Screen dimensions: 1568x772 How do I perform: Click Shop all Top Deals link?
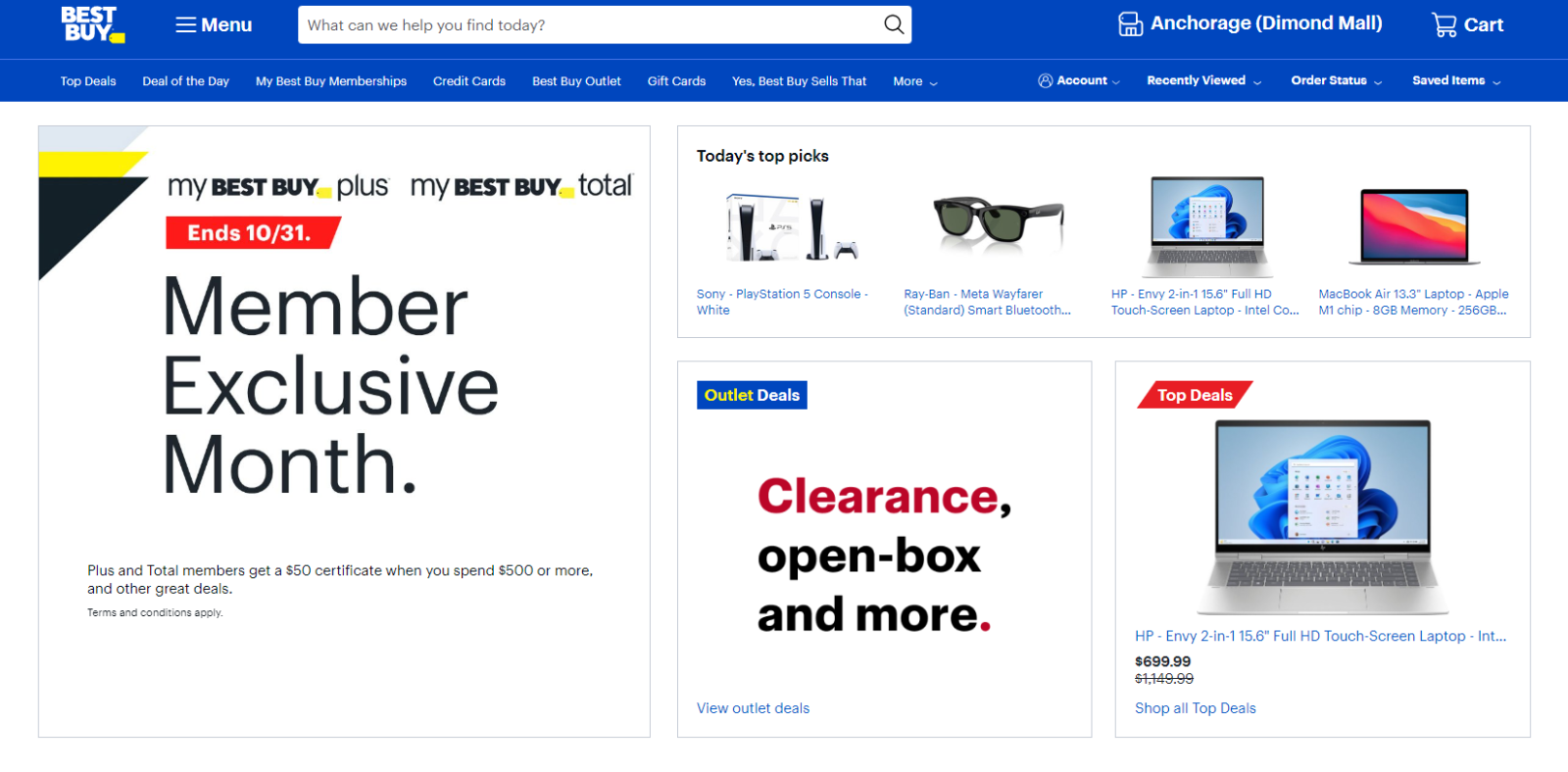(1195, 708)
